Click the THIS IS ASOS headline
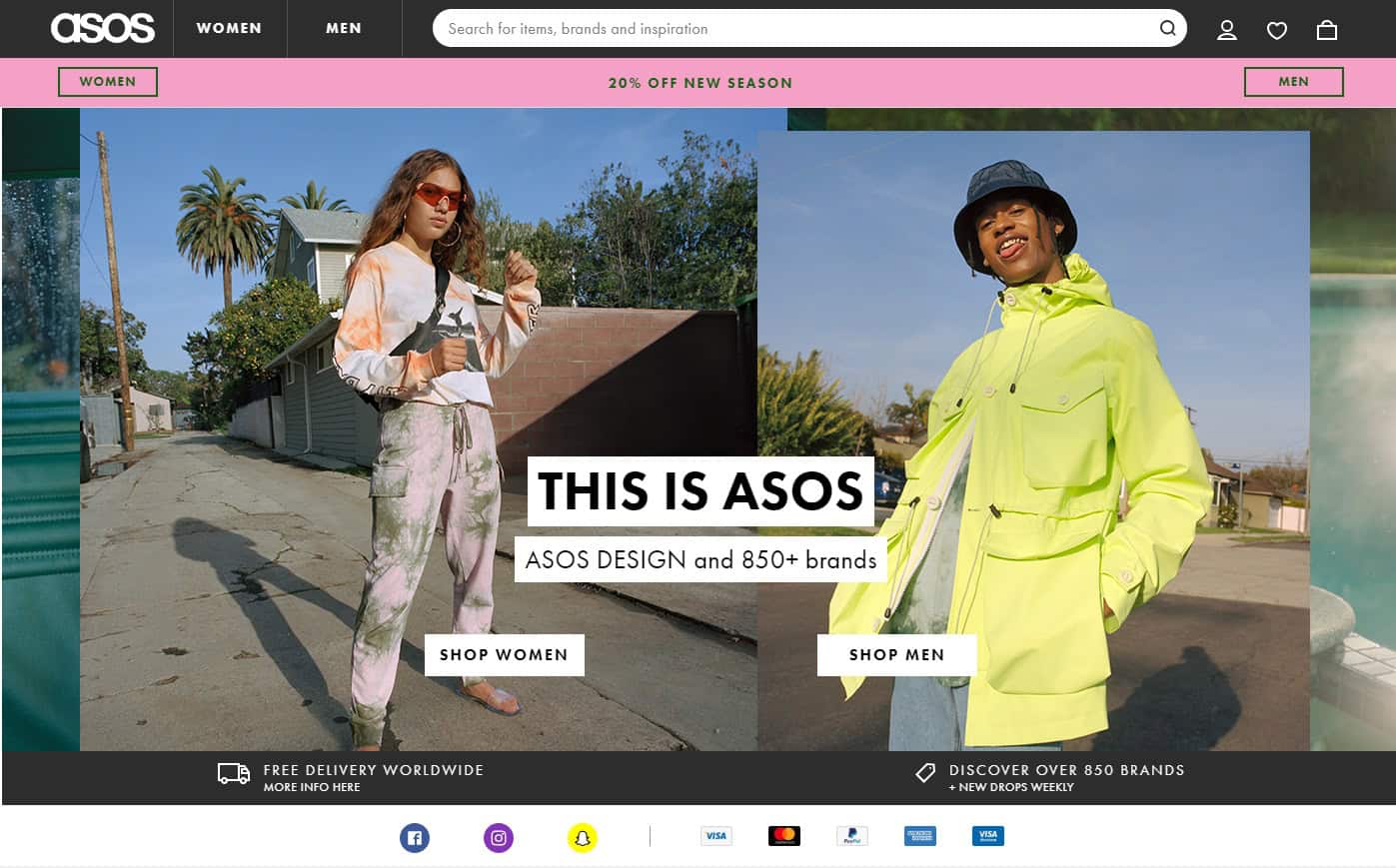Screen dimensions: 1396x868 (x=700, y=491)
